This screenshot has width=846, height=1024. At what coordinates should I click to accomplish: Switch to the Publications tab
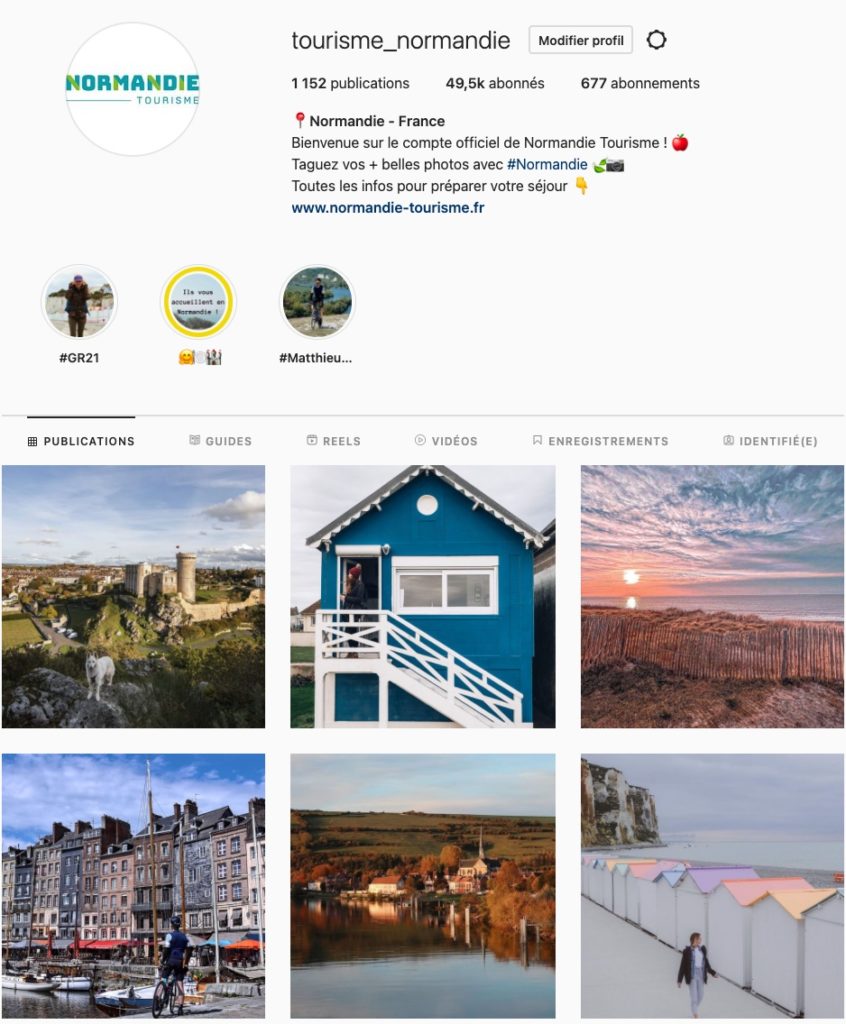click(81, 441)
